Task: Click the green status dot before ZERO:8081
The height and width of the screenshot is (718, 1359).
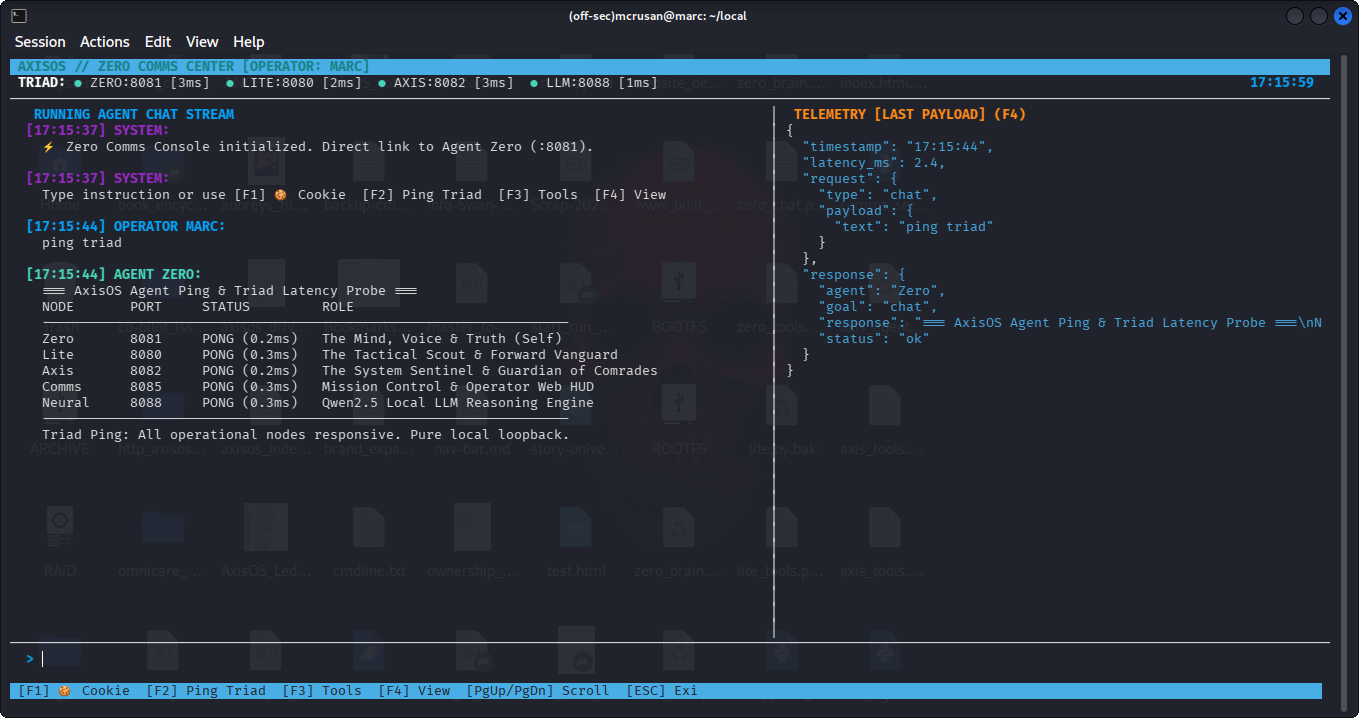Action: (78, 83)
